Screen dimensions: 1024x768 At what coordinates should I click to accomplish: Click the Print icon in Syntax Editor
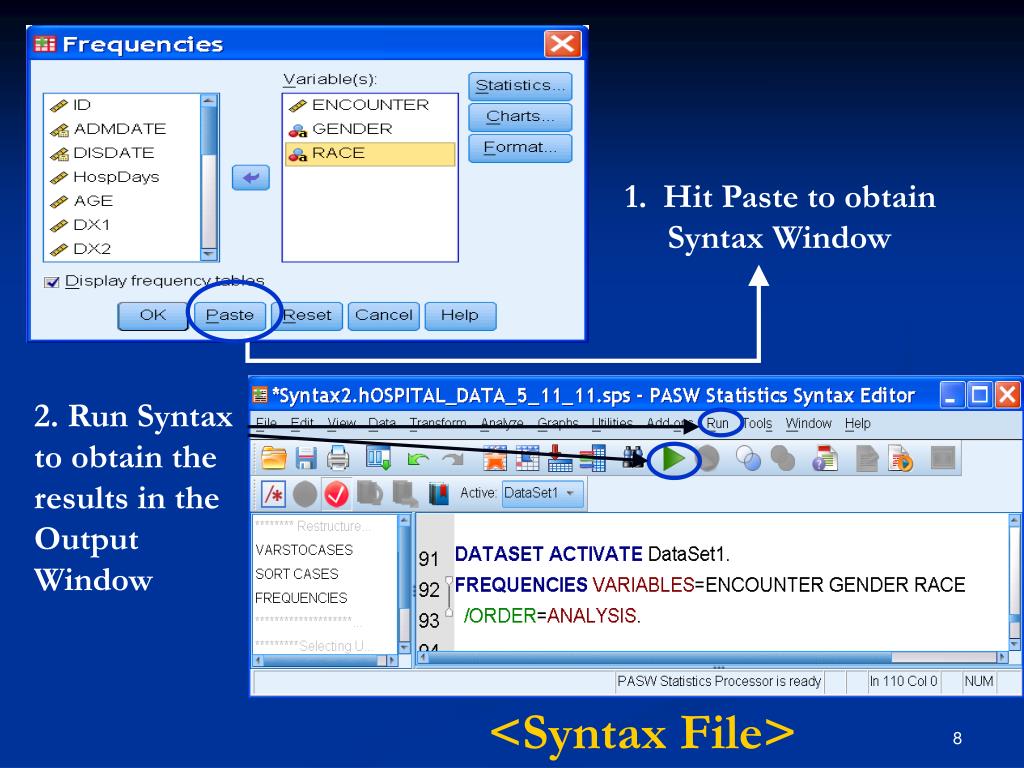click(x=338, y=458)
